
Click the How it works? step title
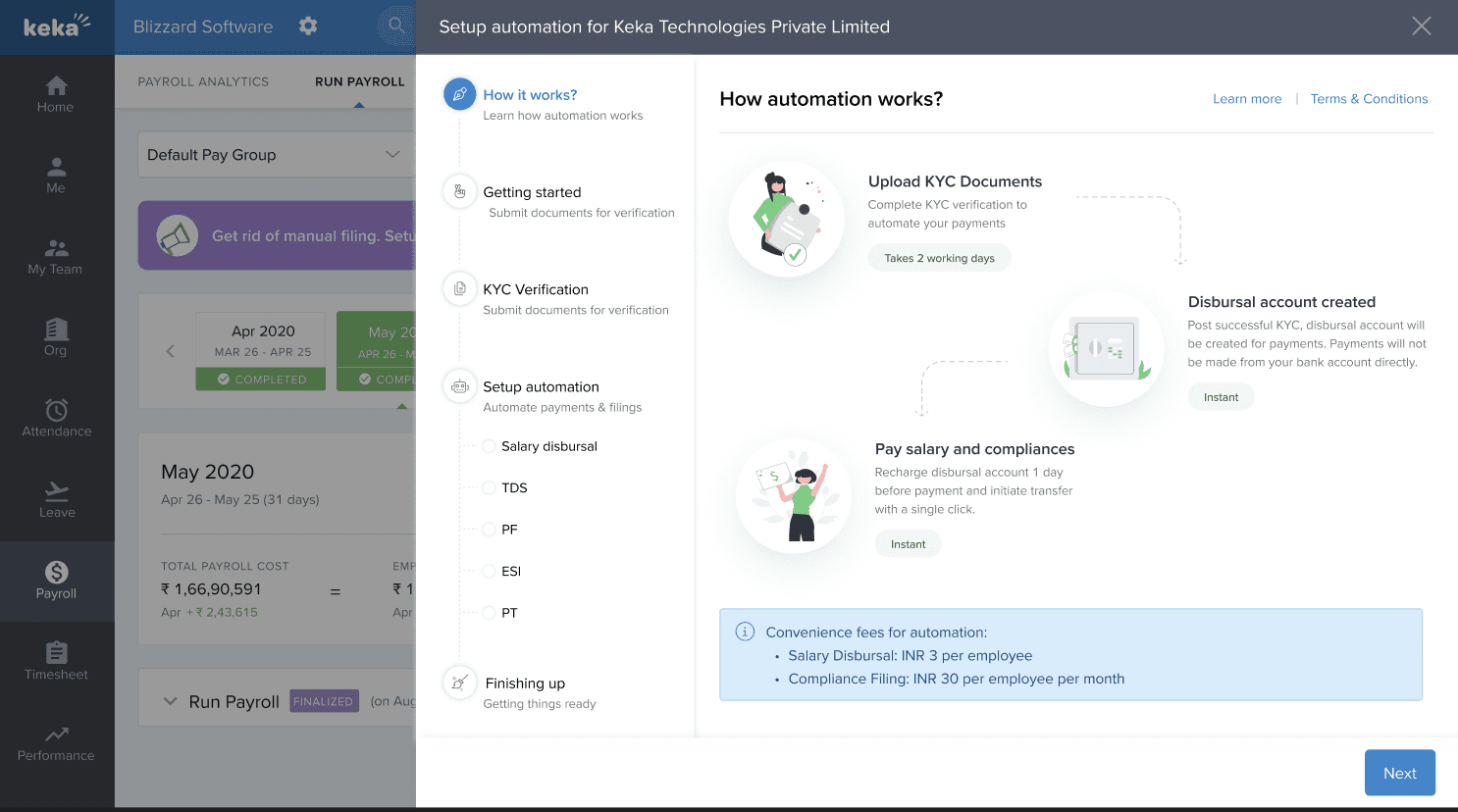[x=530, y=95]
